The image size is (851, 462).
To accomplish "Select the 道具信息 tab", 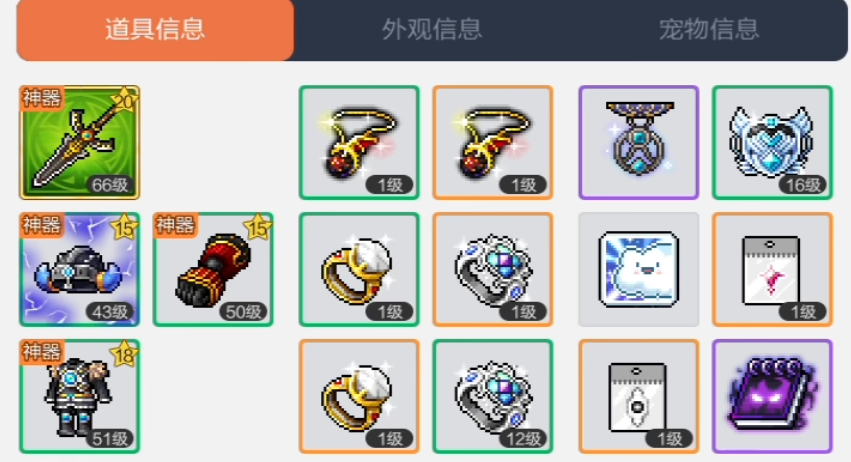I will (155, 29).
